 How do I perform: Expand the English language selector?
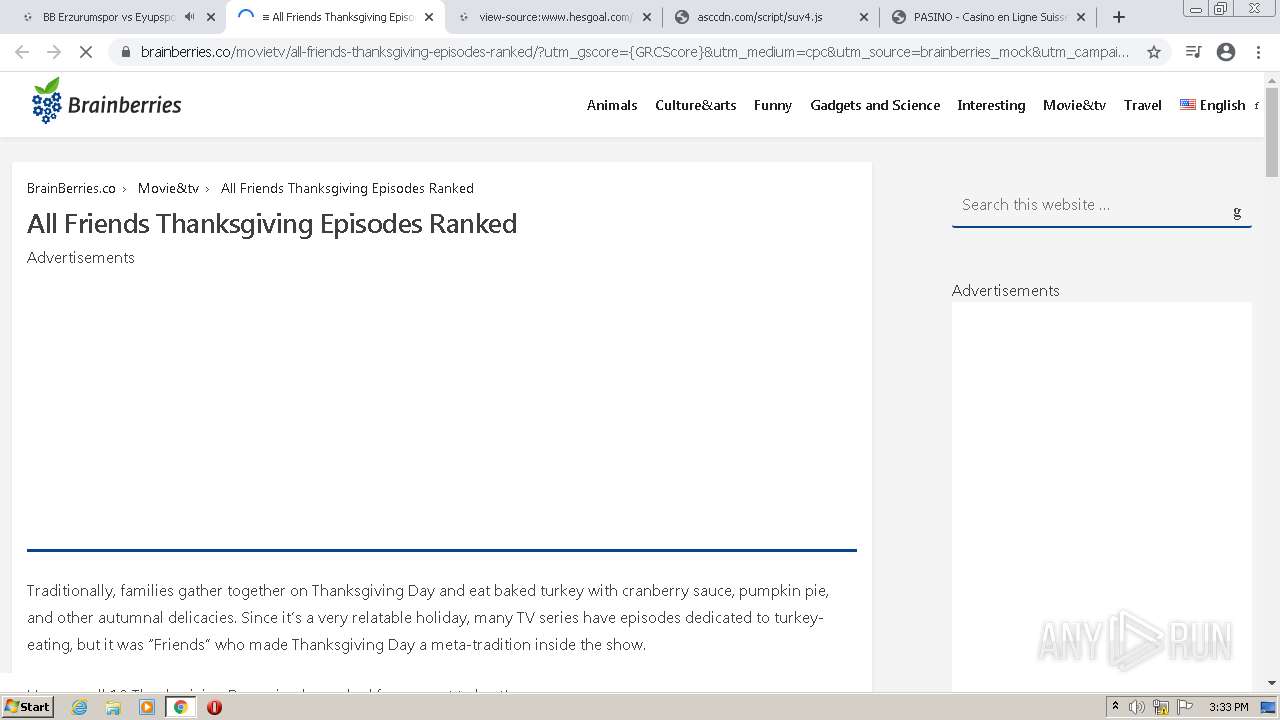click(x=1213, y=105)
